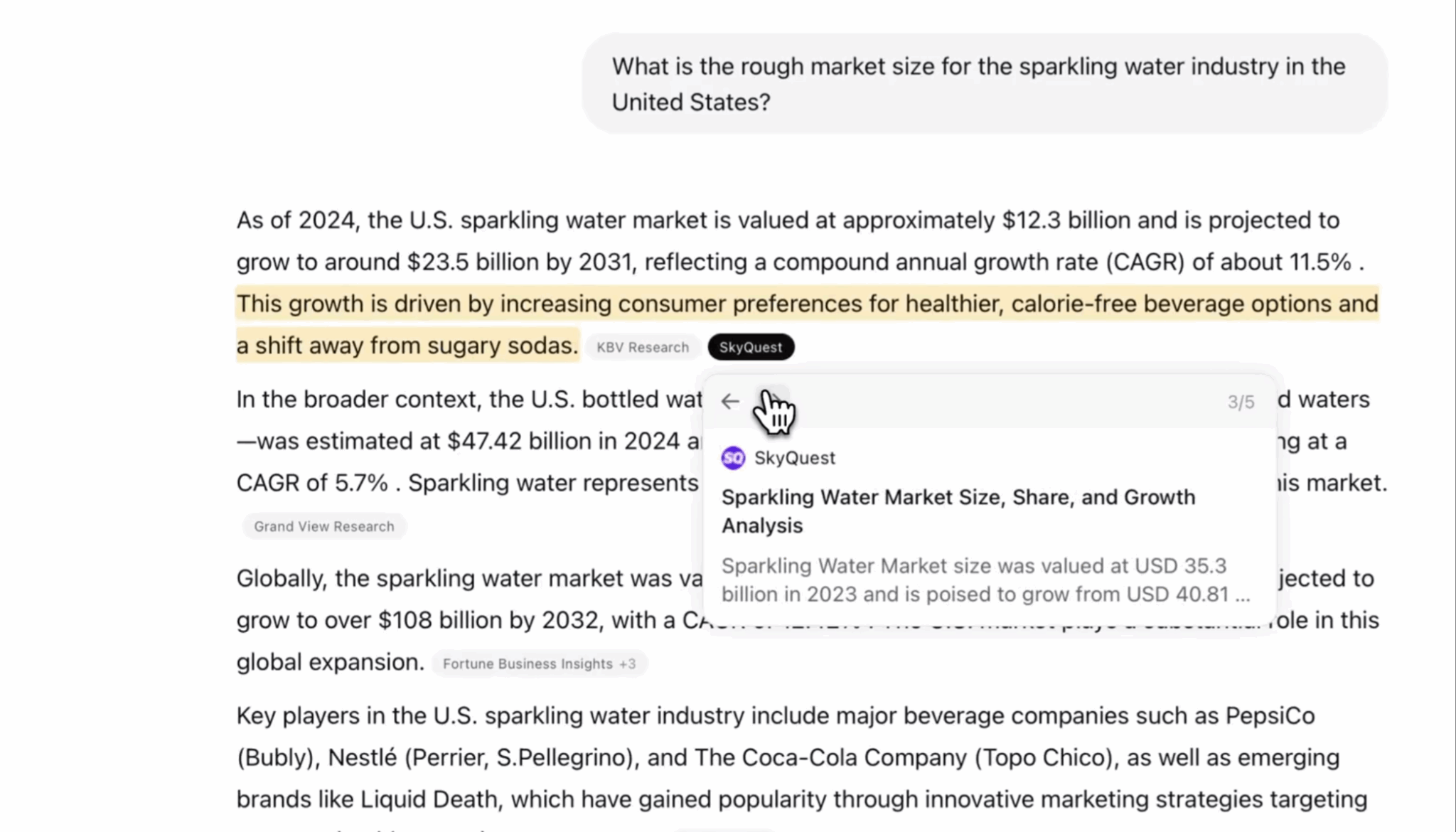The image size is (1456, 832).
Task: Click the user question message bubble
Action: 985,84
